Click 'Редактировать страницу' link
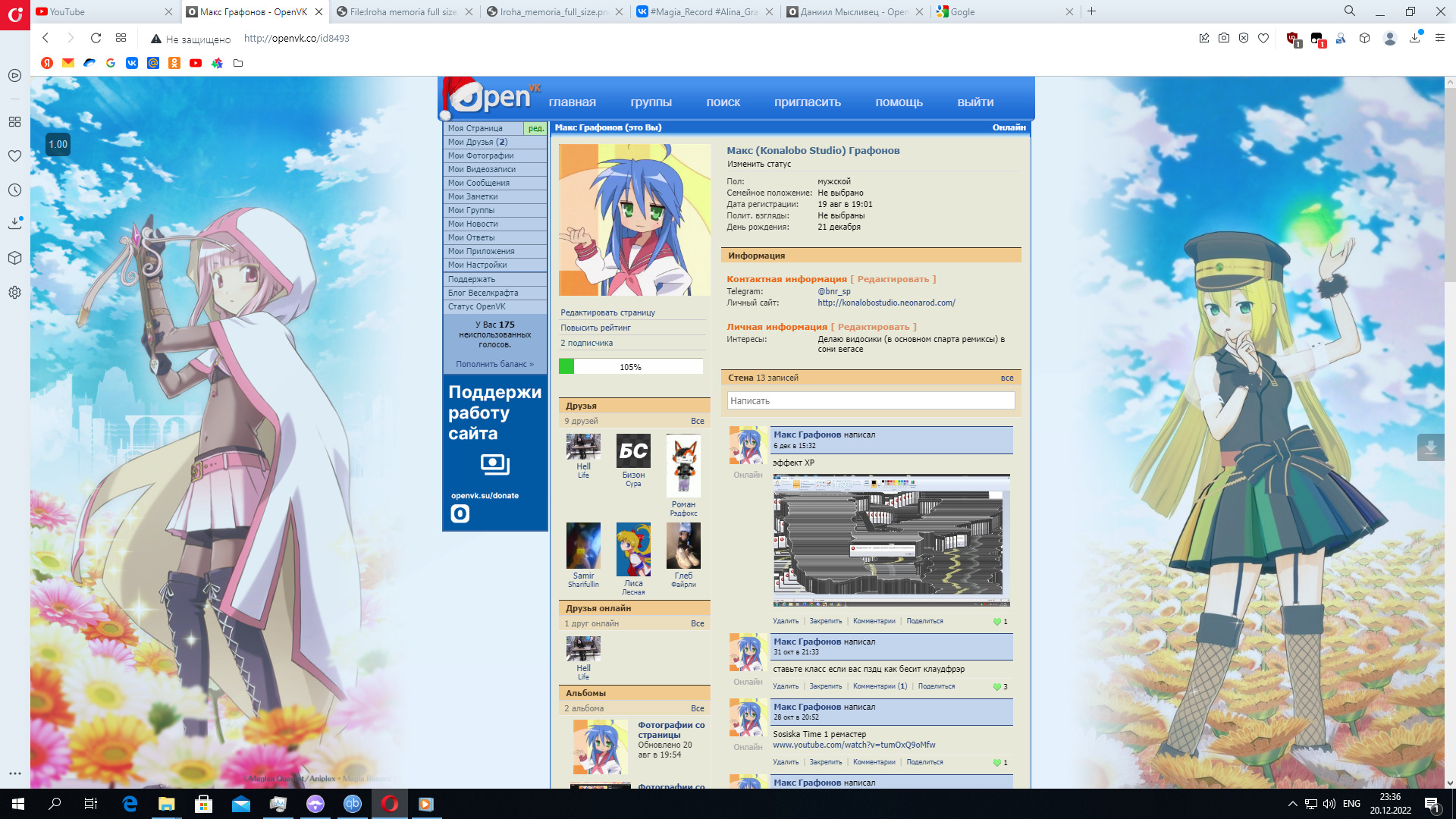The image size is (1456, 819). [607, 312]
